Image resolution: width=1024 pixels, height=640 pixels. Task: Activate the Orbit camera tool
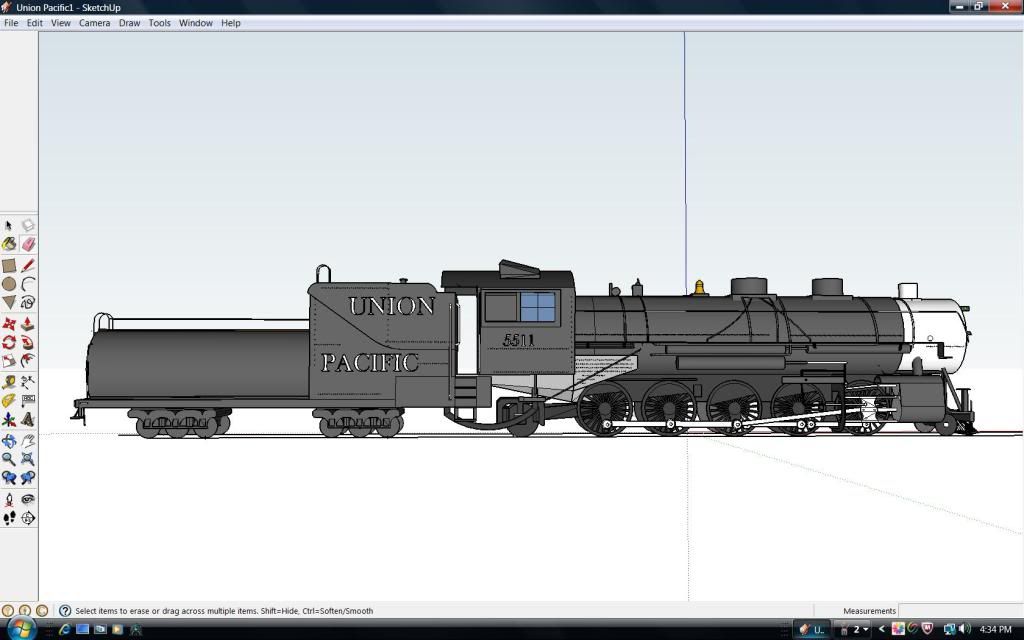pos(8,441)
